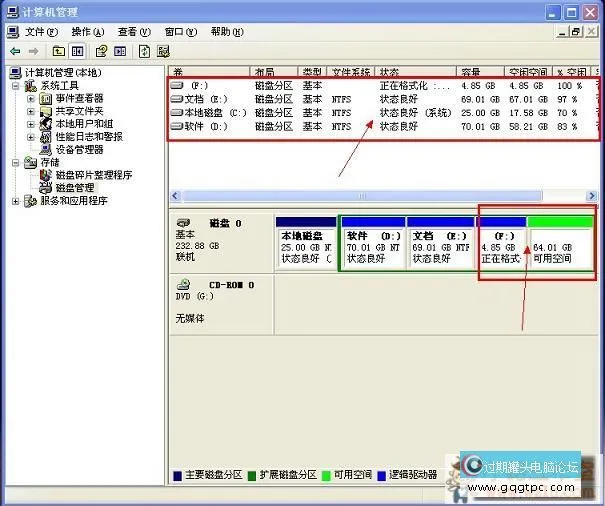
Task: Open the 帮助(H) menu
Action: tap(227, 32)
